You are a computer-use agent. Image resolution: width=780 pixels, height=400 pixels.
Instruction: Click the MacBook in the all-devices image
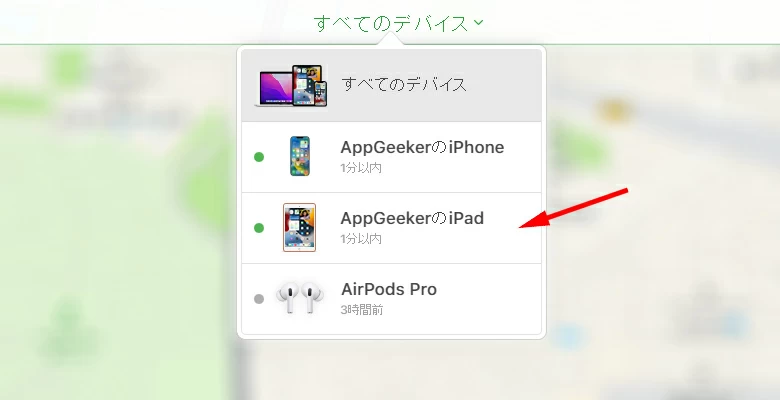(275, 89)
